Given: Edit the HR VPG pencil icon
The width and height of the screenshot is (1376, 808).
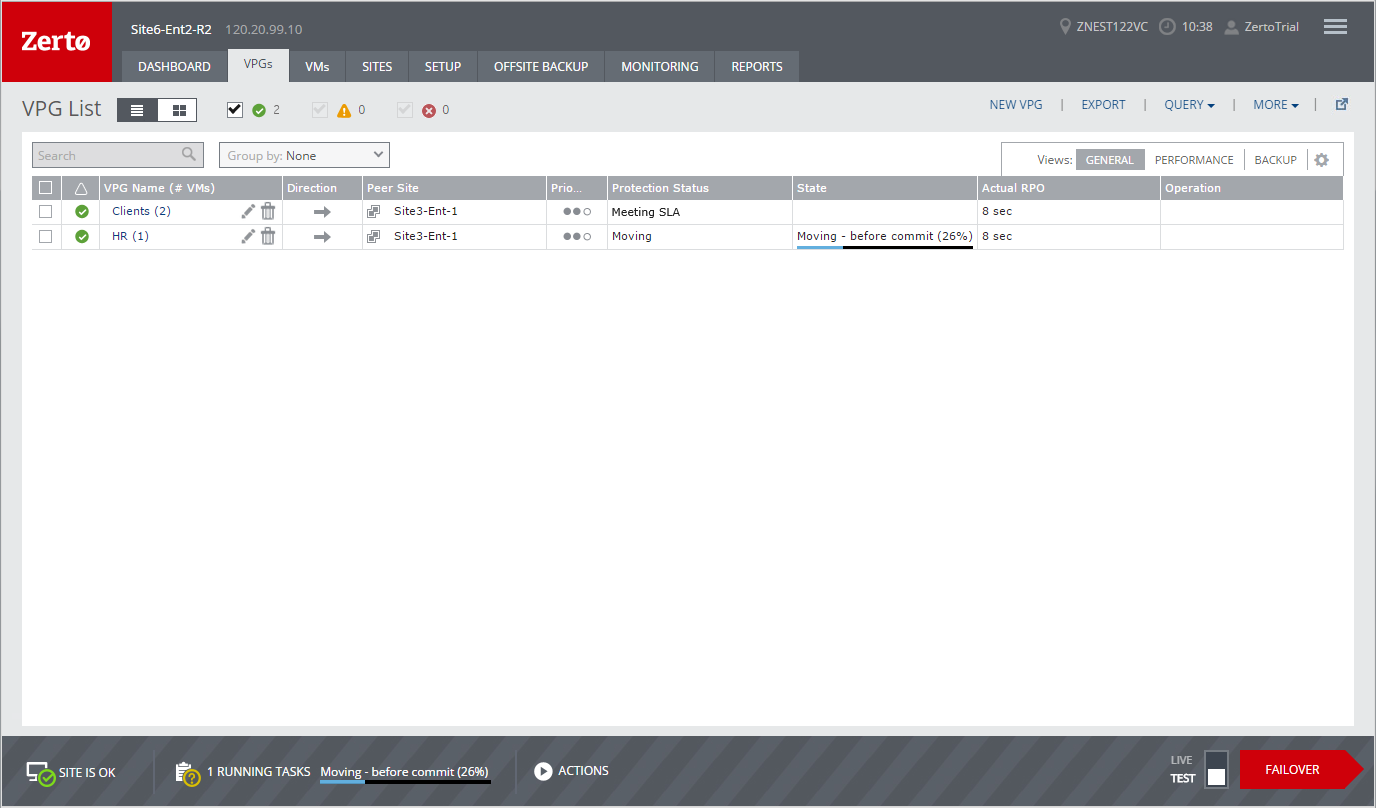Looking at the screenshot, I should click(248, 236).
